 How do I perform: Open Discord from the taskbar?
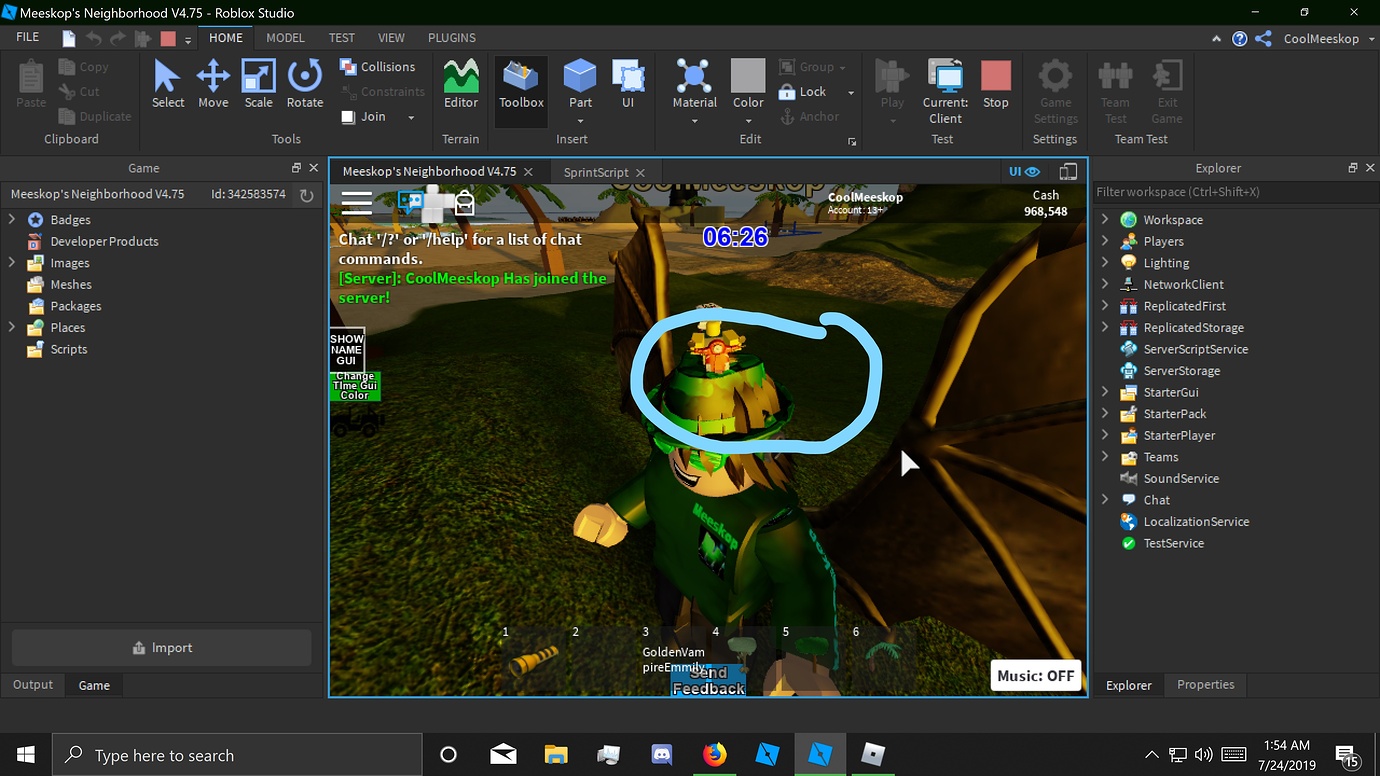[x=661, y=754]
